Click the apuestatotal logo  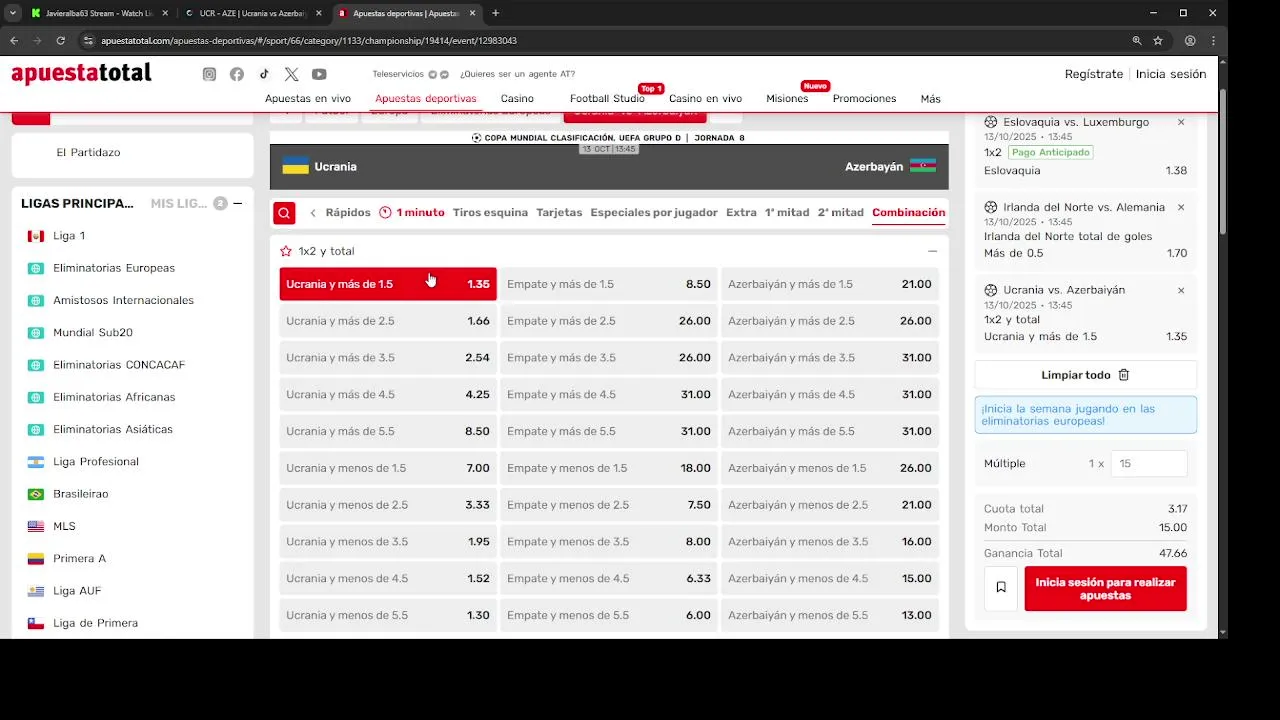click(81, 74)
